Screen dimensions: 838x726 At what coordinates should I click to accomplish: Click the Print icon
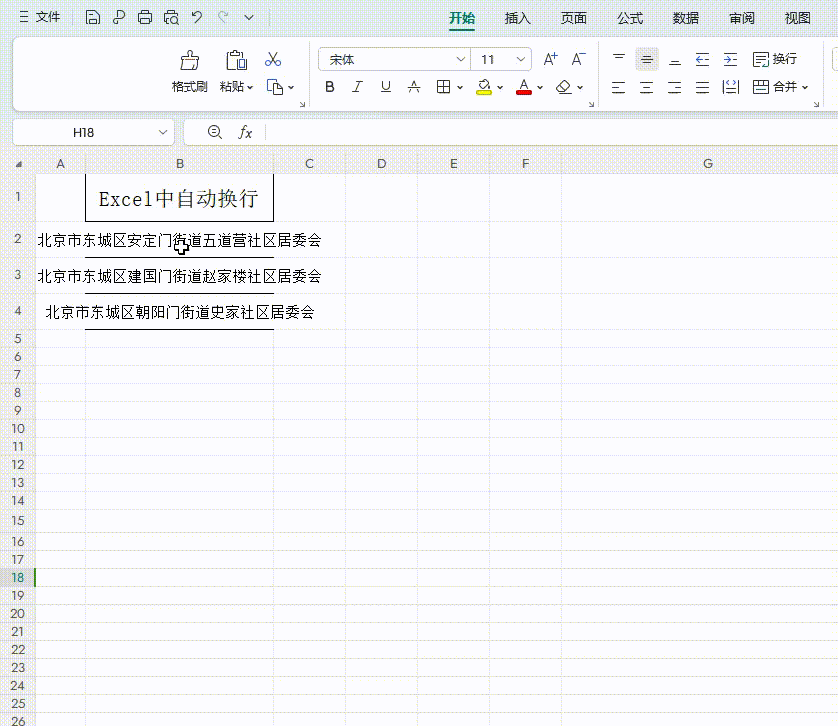pyautogui.click(x=145, y=18)
